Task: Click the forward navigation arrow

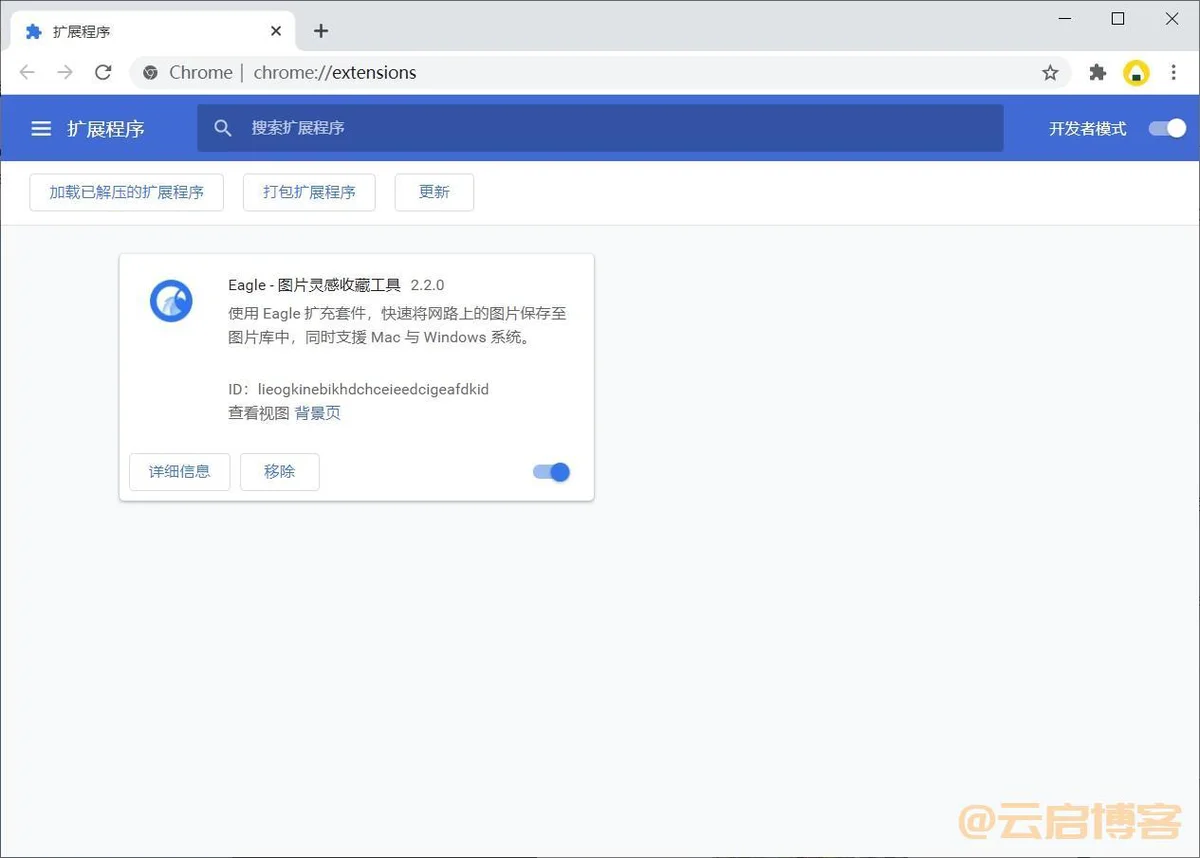Action: point(65,73)
